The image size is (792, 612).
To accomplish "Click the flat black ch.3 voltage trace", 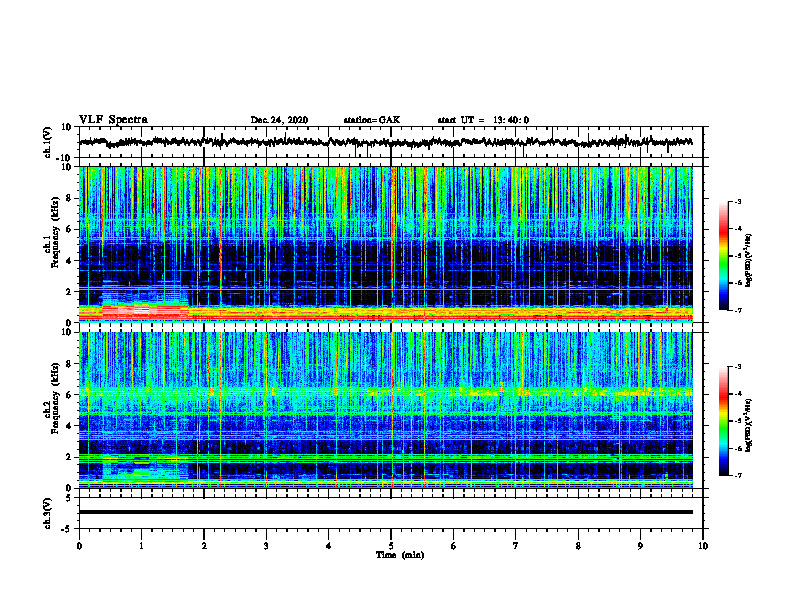I will click(386, 512).
